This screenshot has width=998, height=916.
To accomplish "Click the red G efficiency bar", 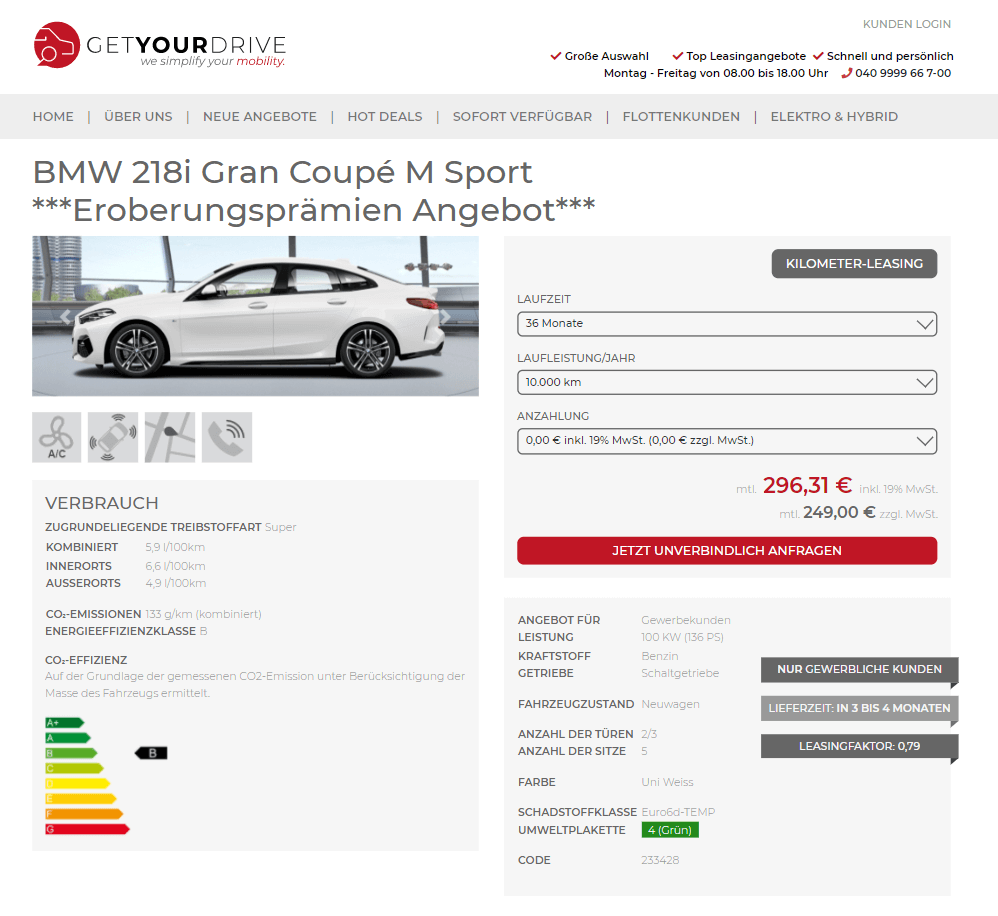I will (x=87, y=829).
